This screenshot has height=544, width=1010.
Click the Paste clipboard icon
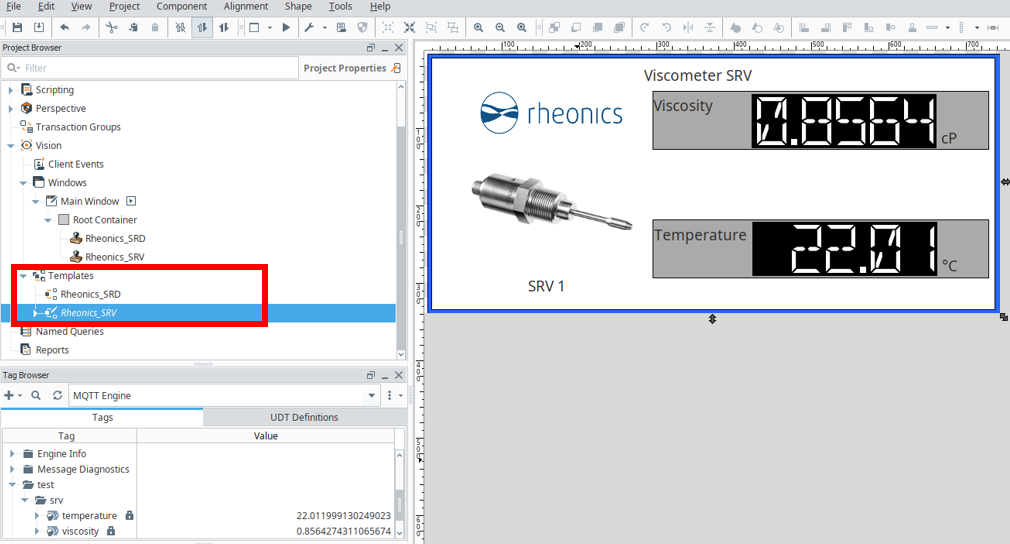tap(155, 27)
